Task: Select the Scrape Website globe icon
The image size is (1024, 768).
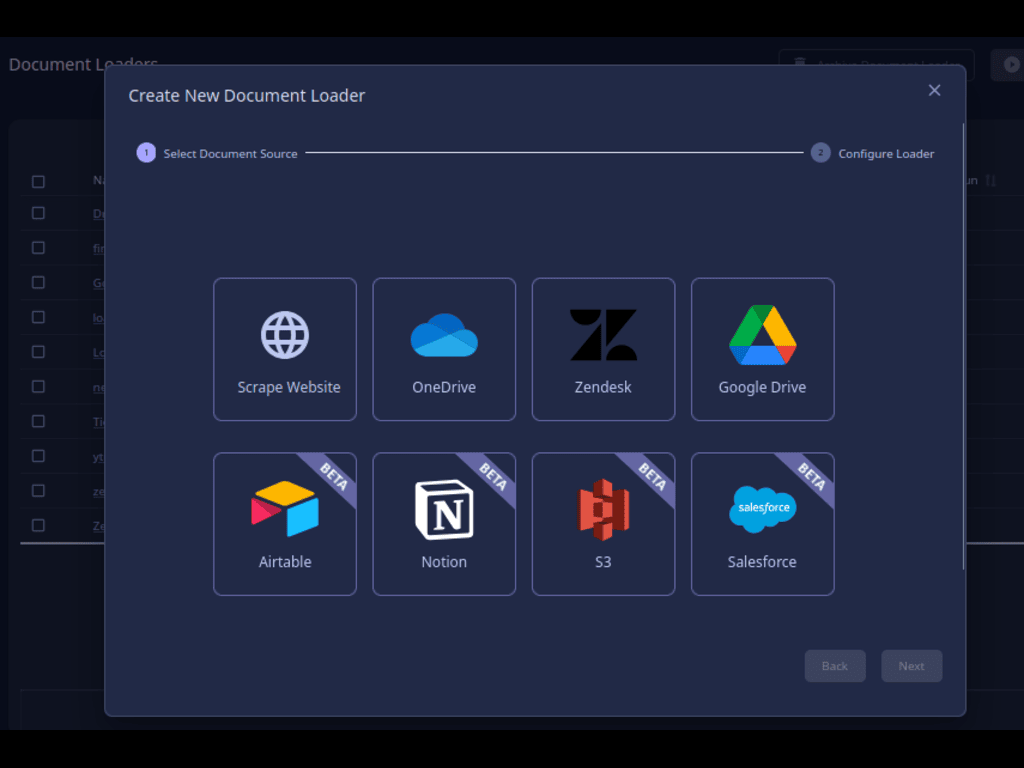Action: coord(285,334)
